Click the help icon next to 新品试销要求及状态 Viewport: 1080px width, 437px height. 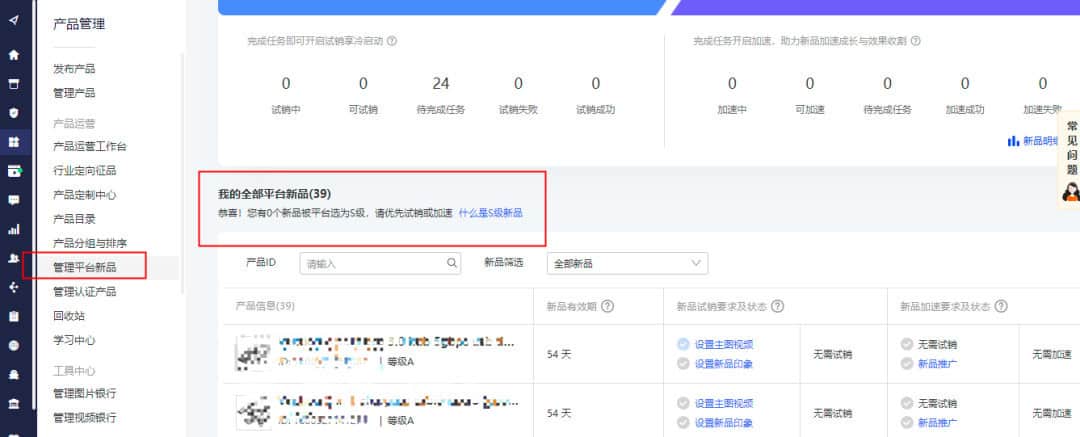[x=778, y=306]
